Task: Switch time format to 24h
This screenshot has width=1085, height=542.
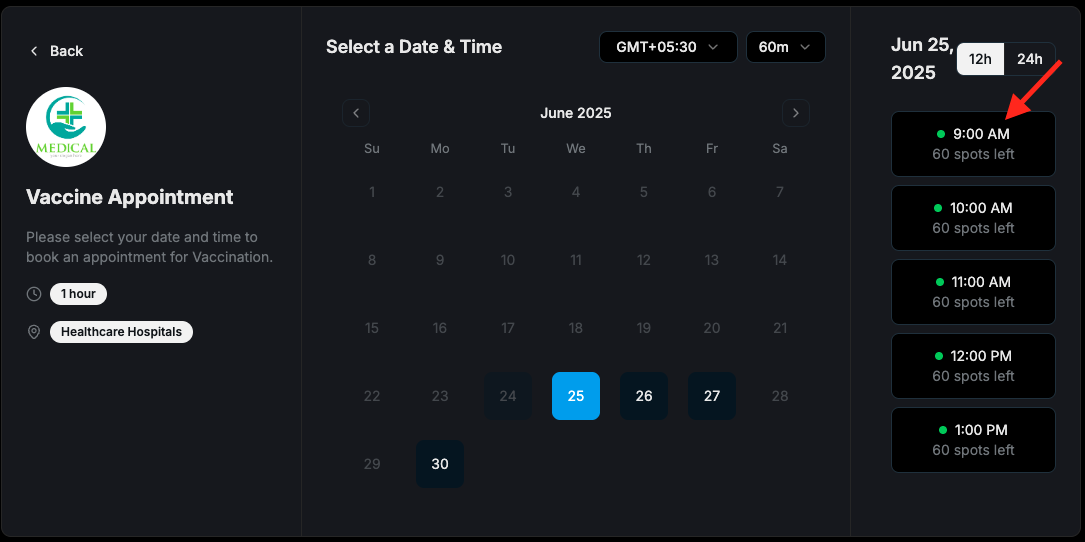Action: pyautogui.click(x=1030, y=59)
